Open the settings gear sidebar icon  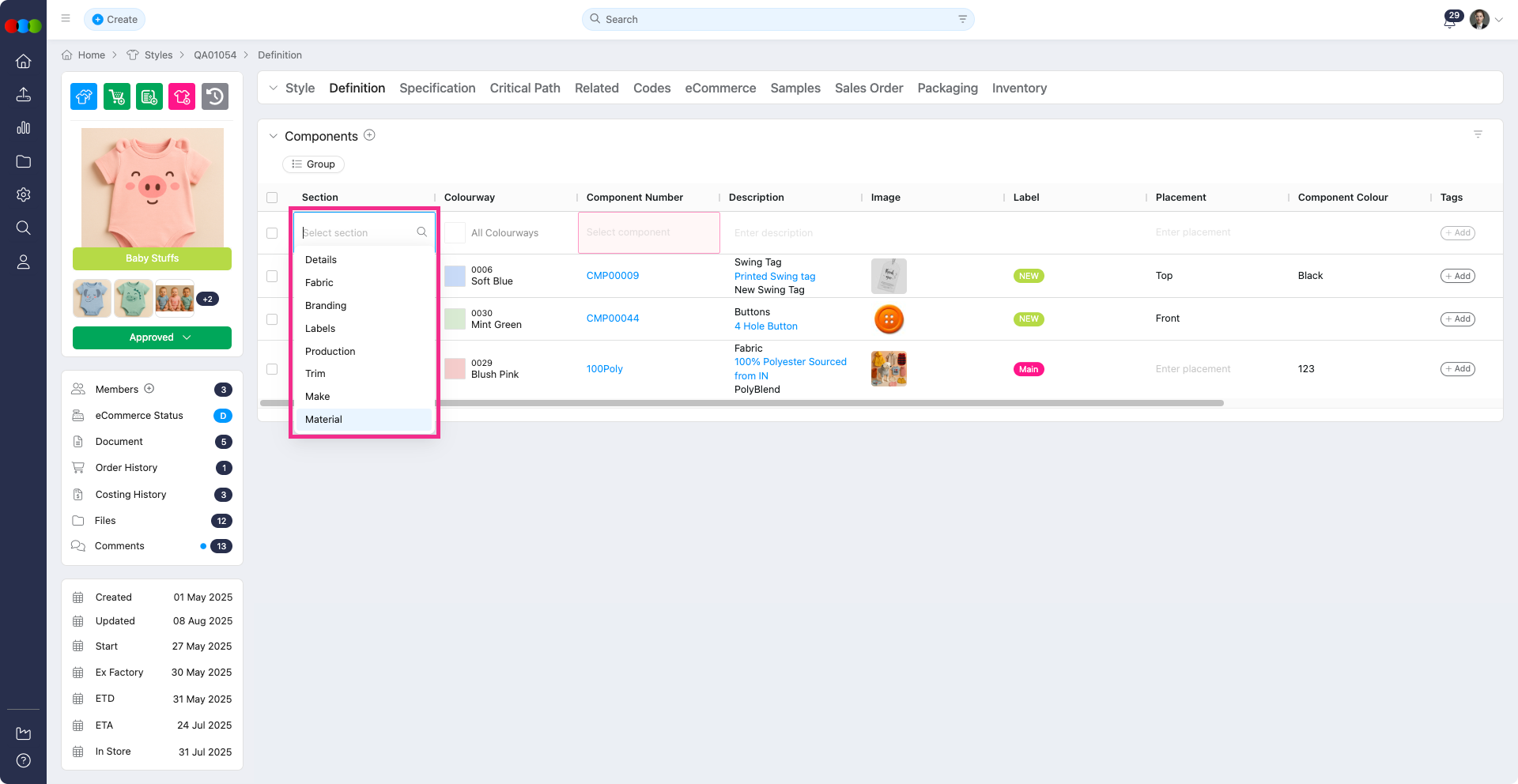24,194
